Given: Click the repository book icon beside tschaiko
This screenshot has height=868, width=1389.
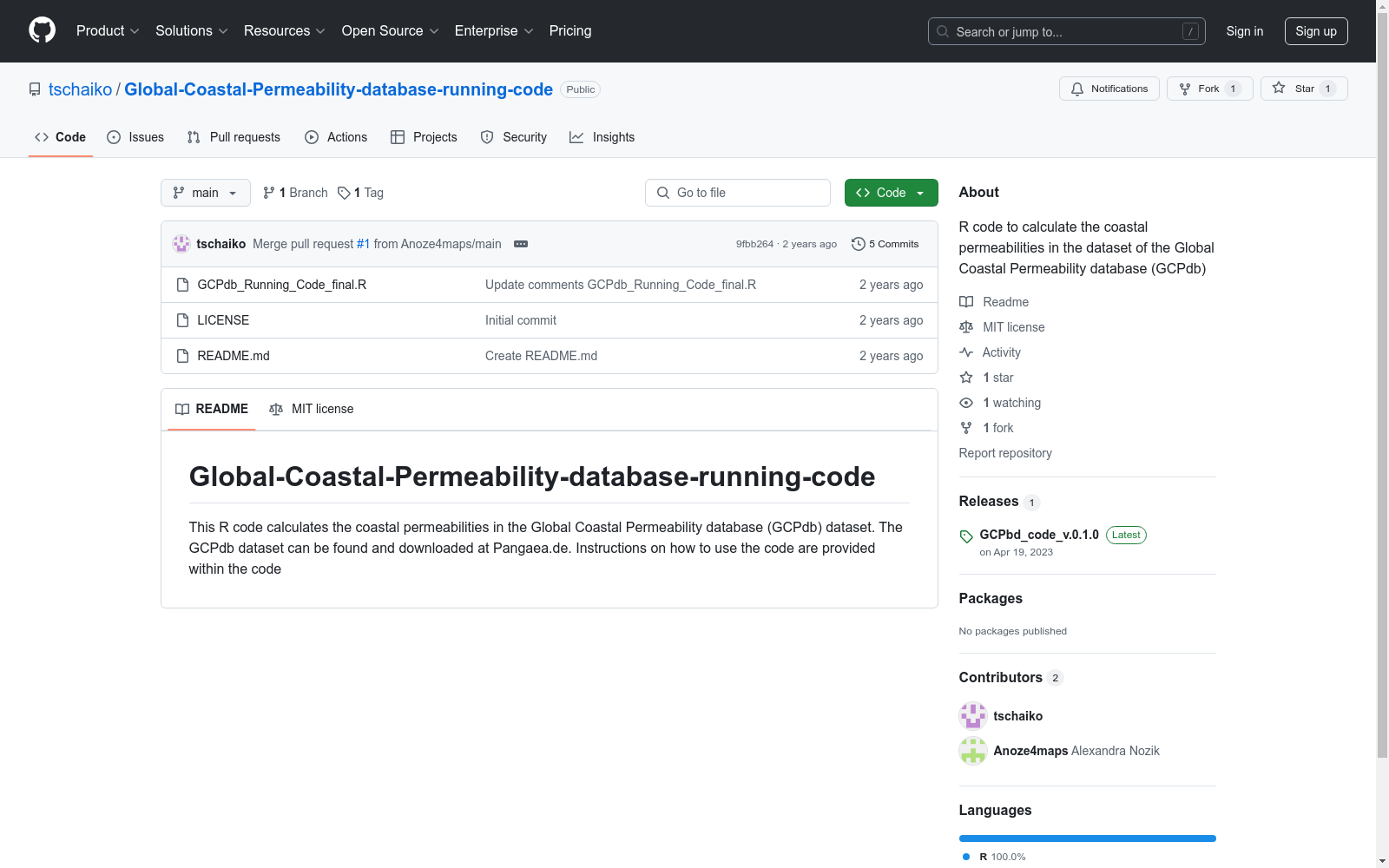Looking at the screenshot, I should 35,89.
